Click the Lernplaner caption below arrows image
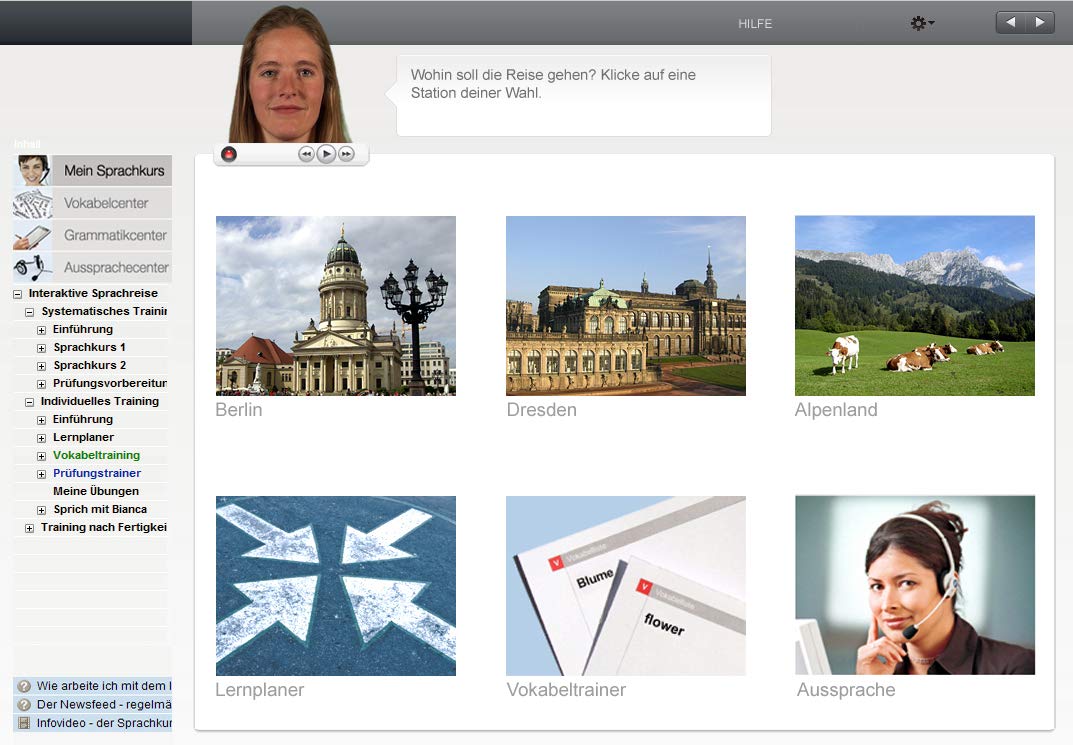Viewport: 1073px width, 745px height. coord(259,690)
